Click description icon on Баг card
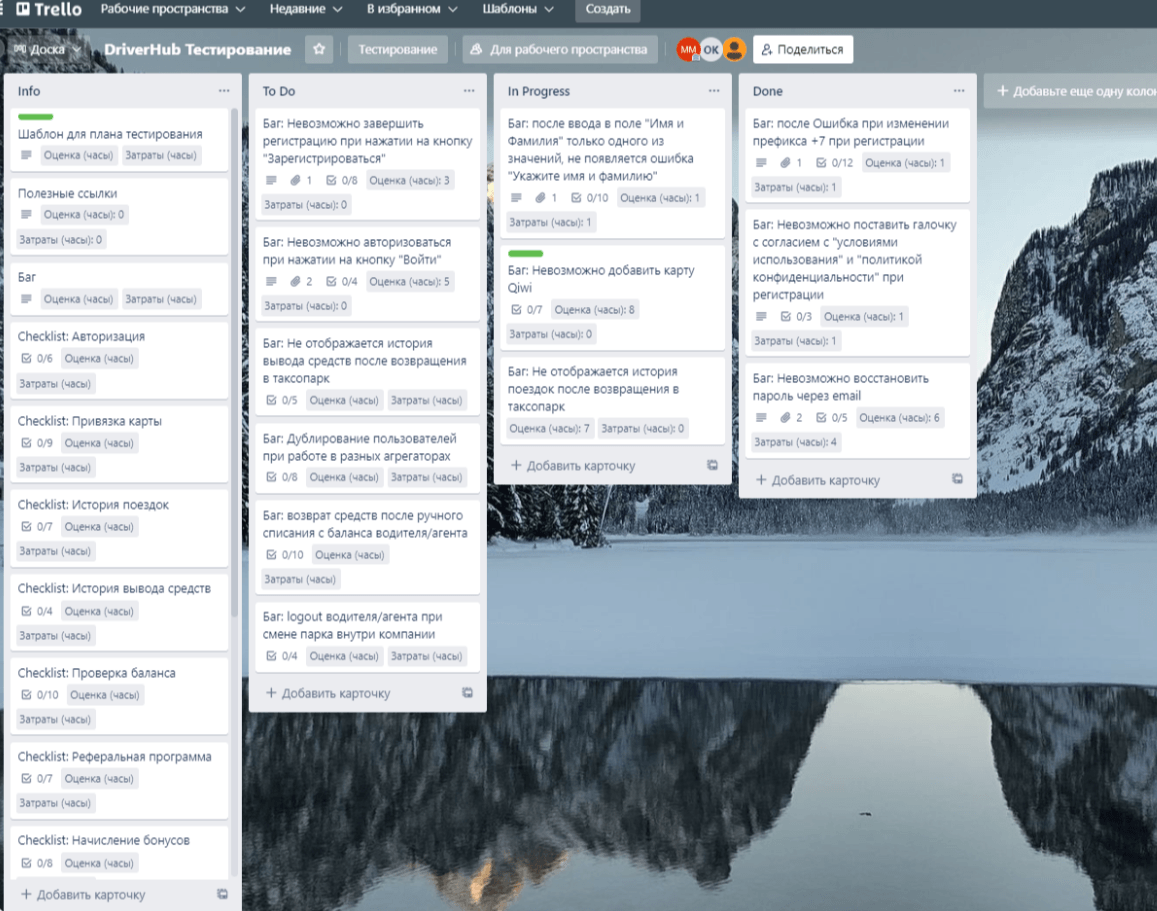 pyautogui.click(x=27, y=299)
